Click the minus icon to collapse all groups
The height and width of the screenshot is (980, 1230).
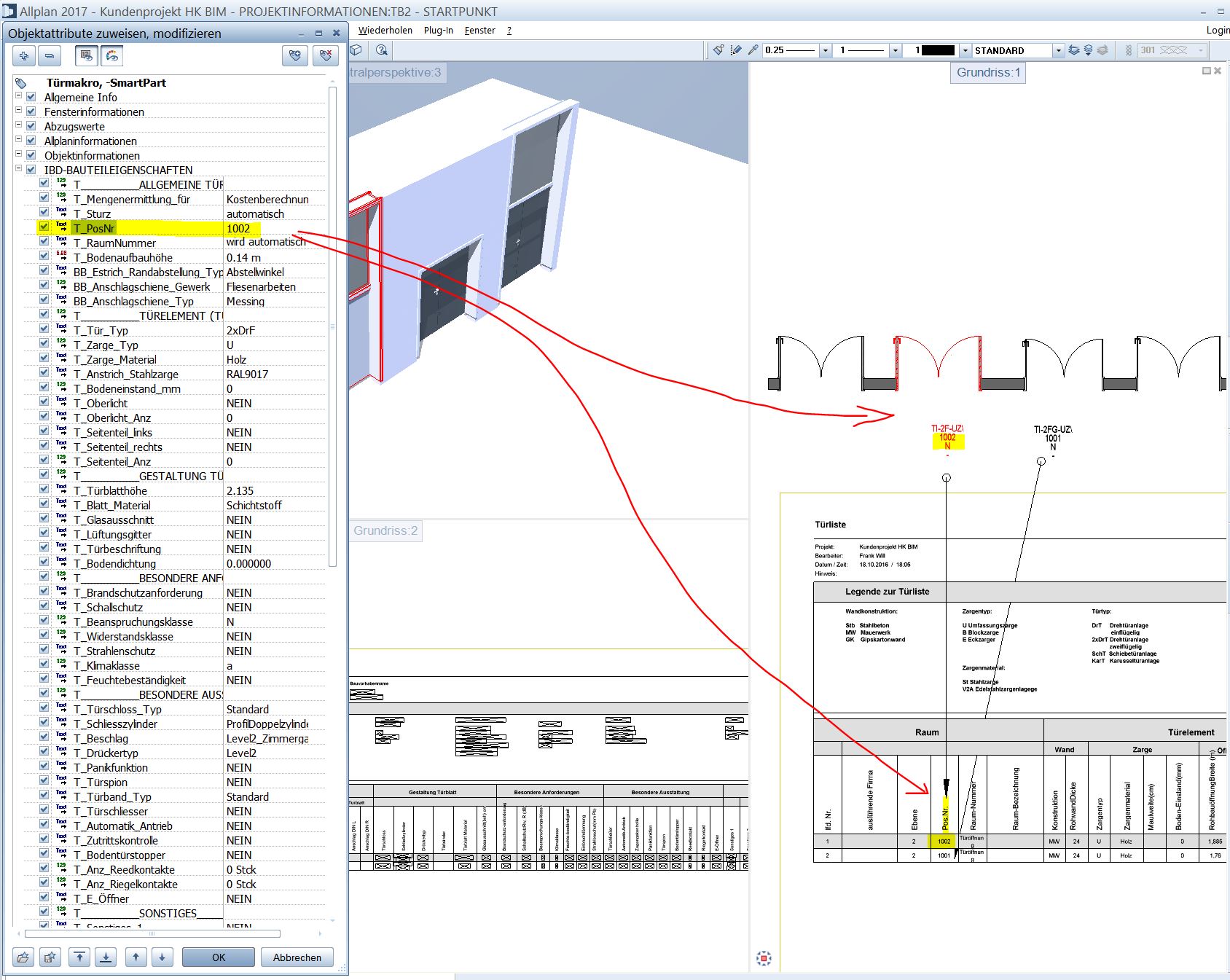(x=49, y=56)
